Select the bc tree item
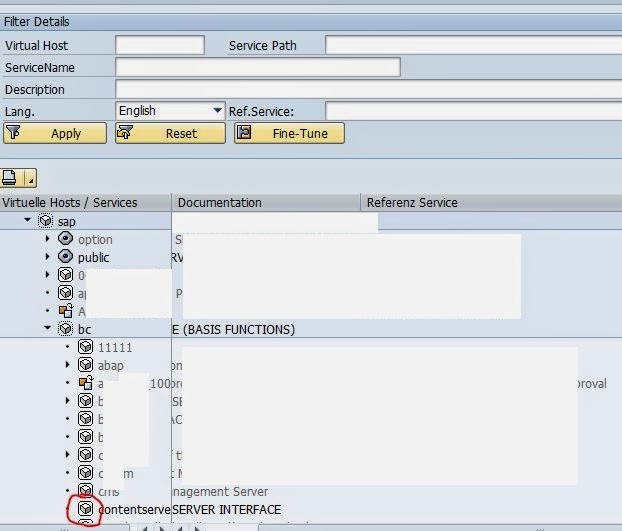622x531 pixels. (x=84, y=329)
